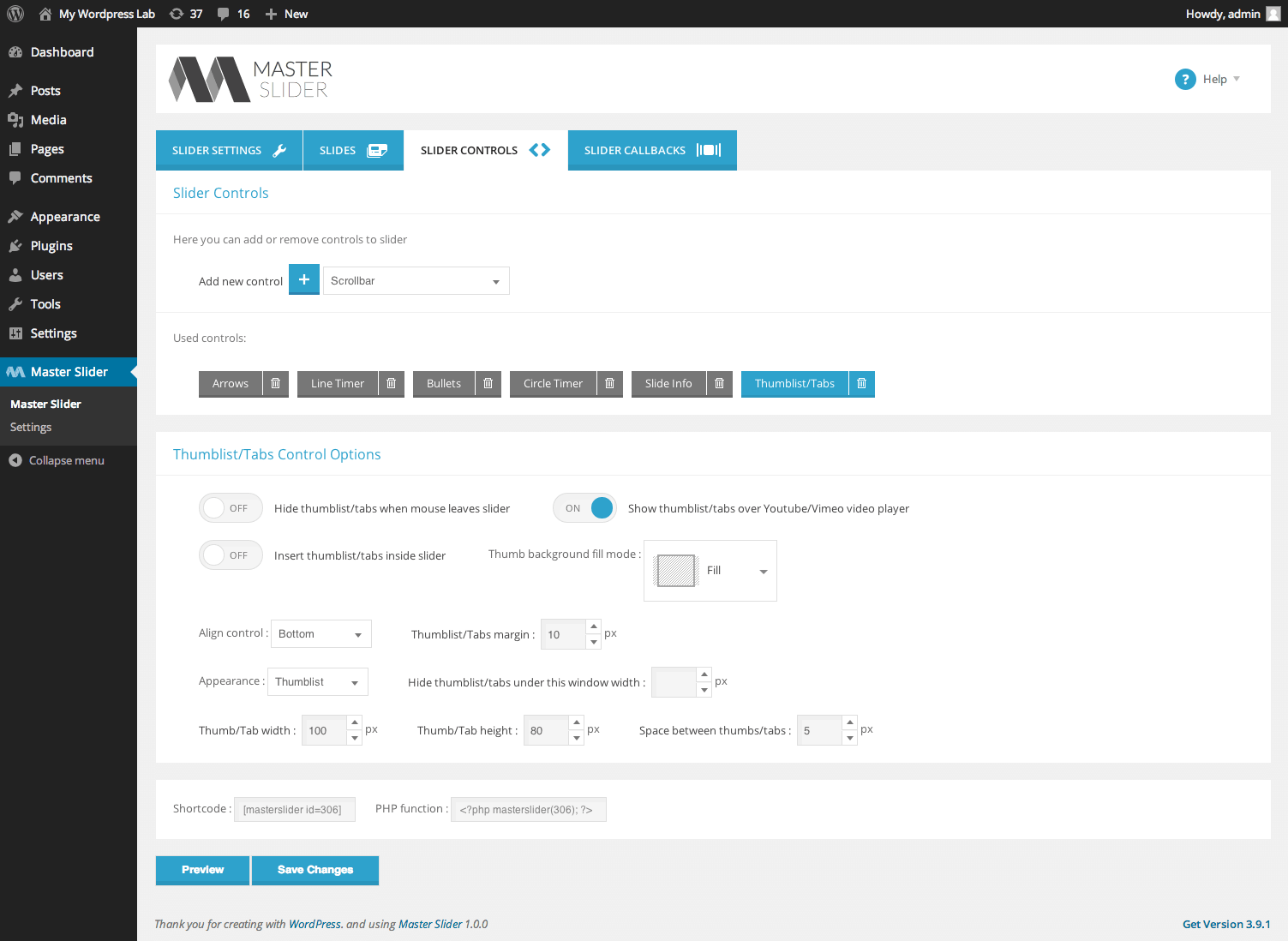Open the Scrollbar control type dropdown
Viewport: 1288px width, 941px height.
click(x=416, y=280)
